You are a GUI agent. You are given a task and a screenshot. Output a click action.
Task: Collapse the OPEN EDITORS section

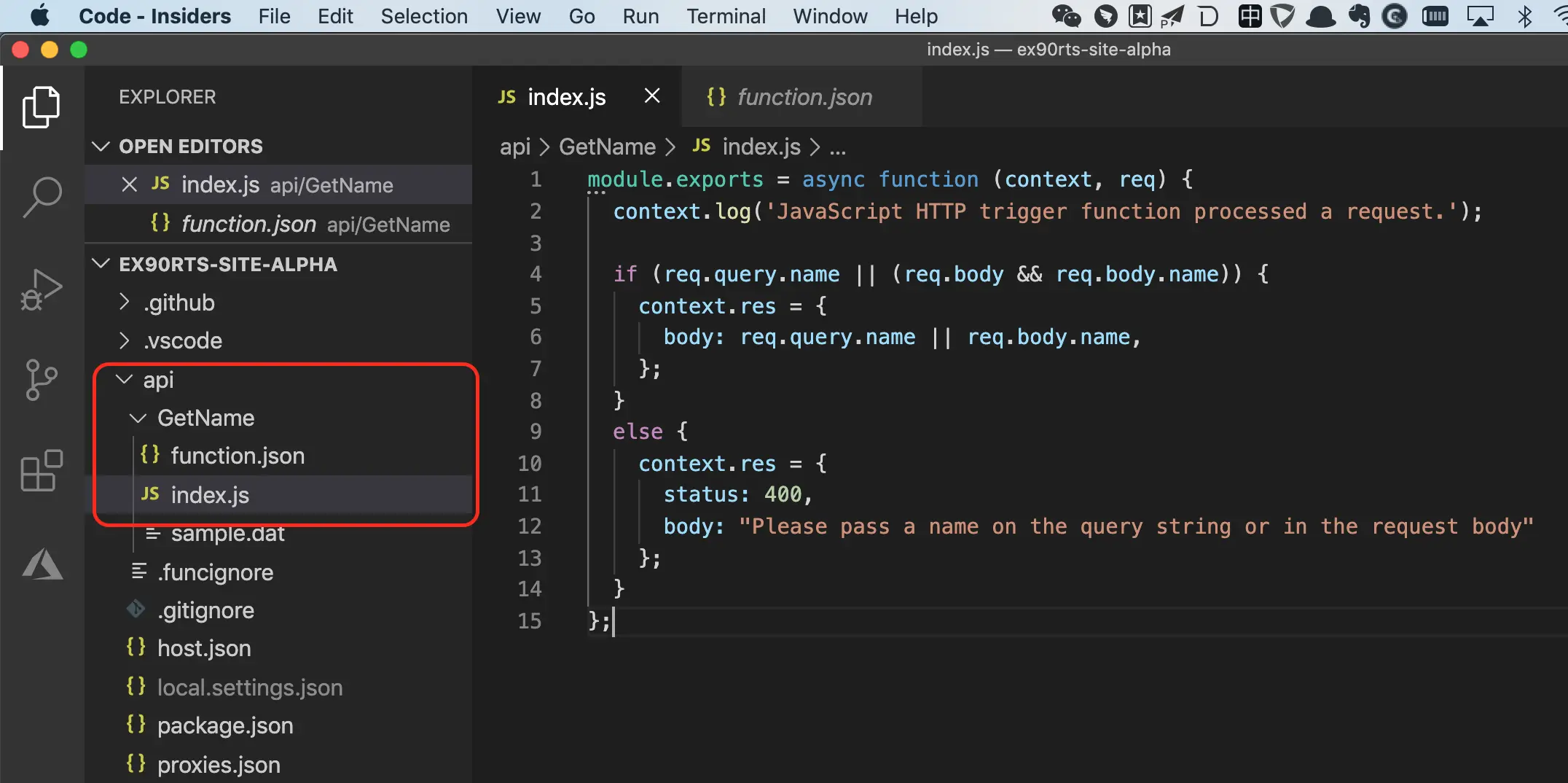click(101, 146)
